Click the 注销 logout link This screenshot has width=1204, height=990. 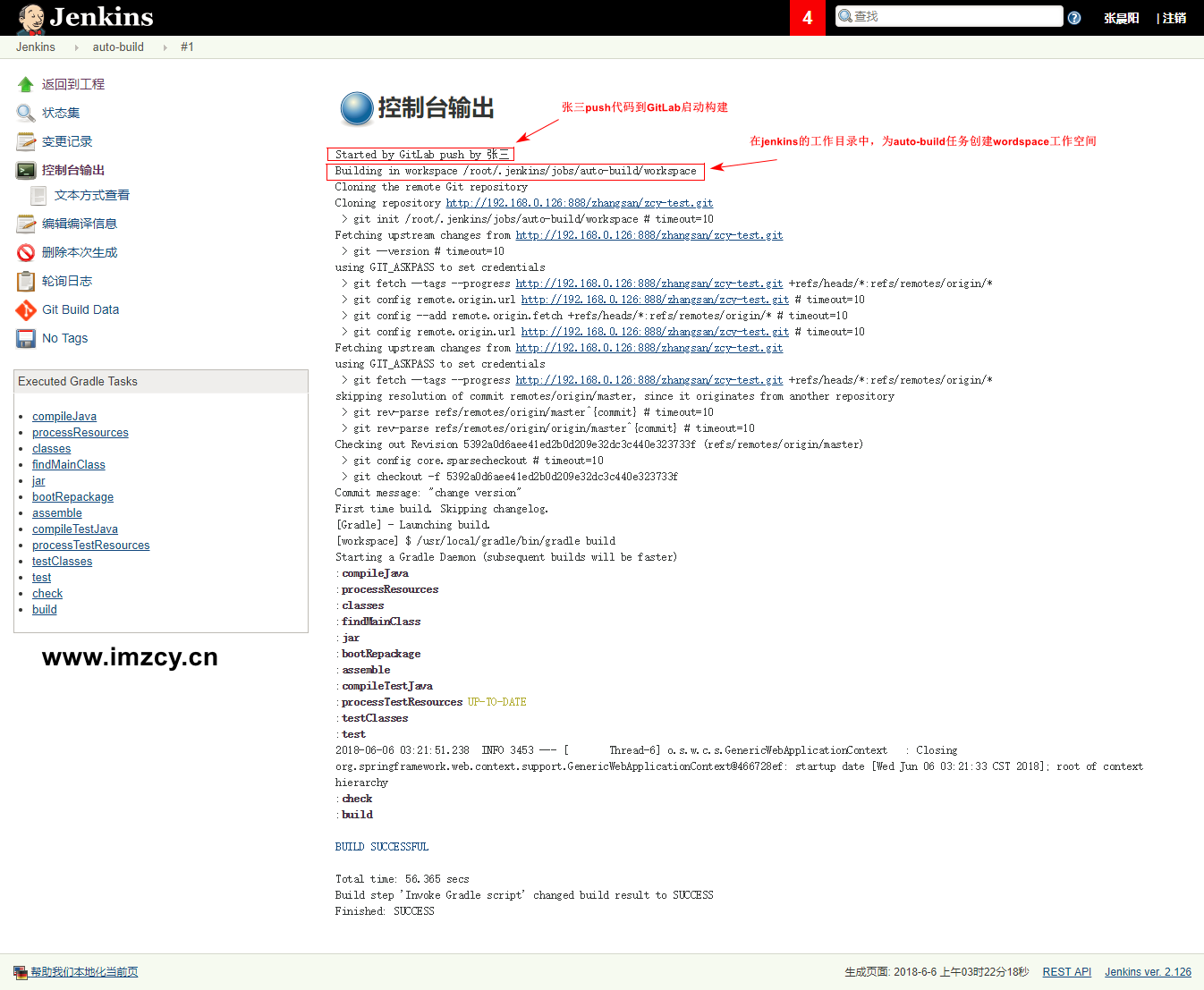coord(1174,18)
